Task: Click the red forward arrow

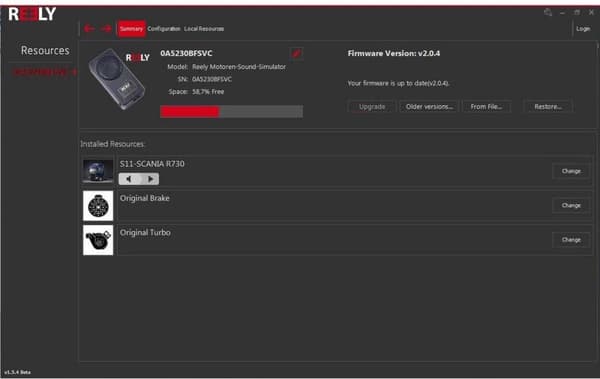Action: [x=106, y=29]
